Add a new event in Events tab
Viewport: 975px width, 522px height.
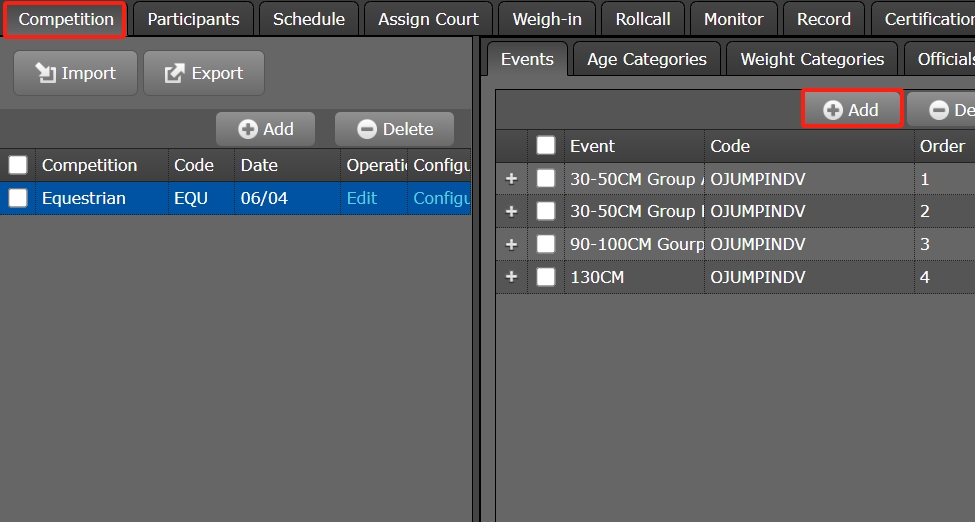pyautogui.click(x=851, y=110)
